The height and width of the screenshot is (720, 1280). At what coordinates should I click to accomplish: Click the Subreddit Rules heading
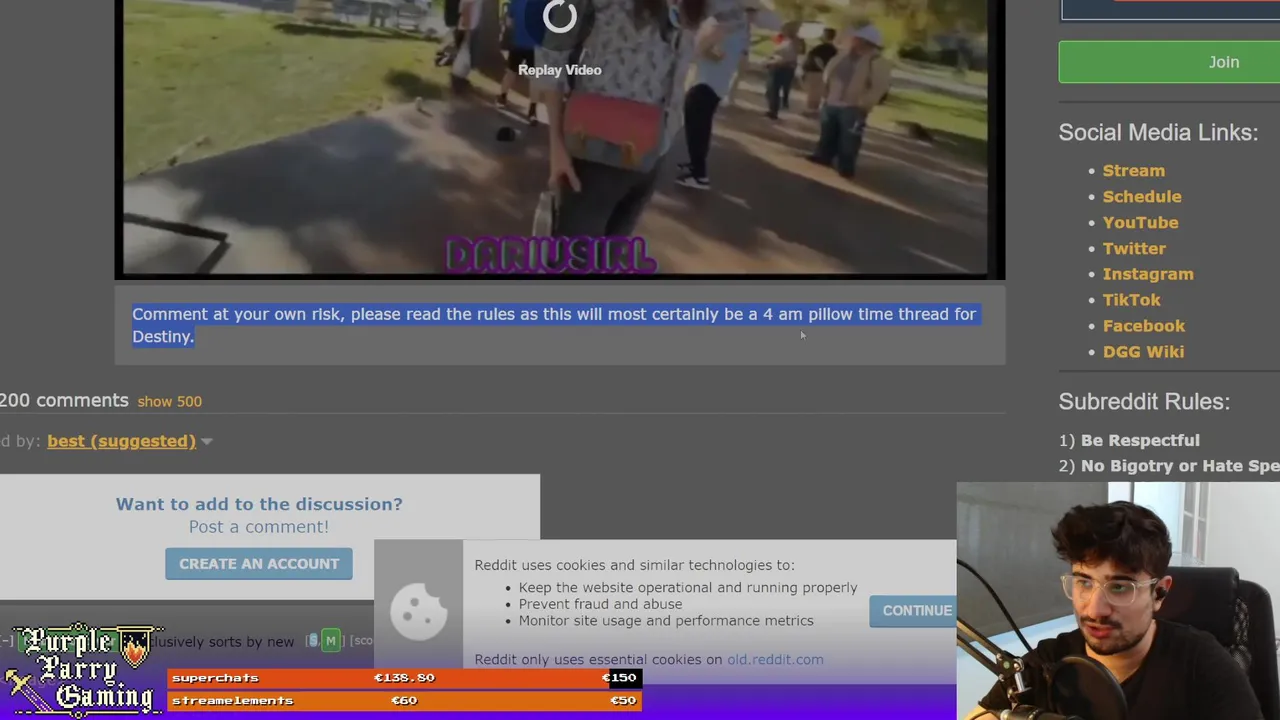tap(1144, 402)
